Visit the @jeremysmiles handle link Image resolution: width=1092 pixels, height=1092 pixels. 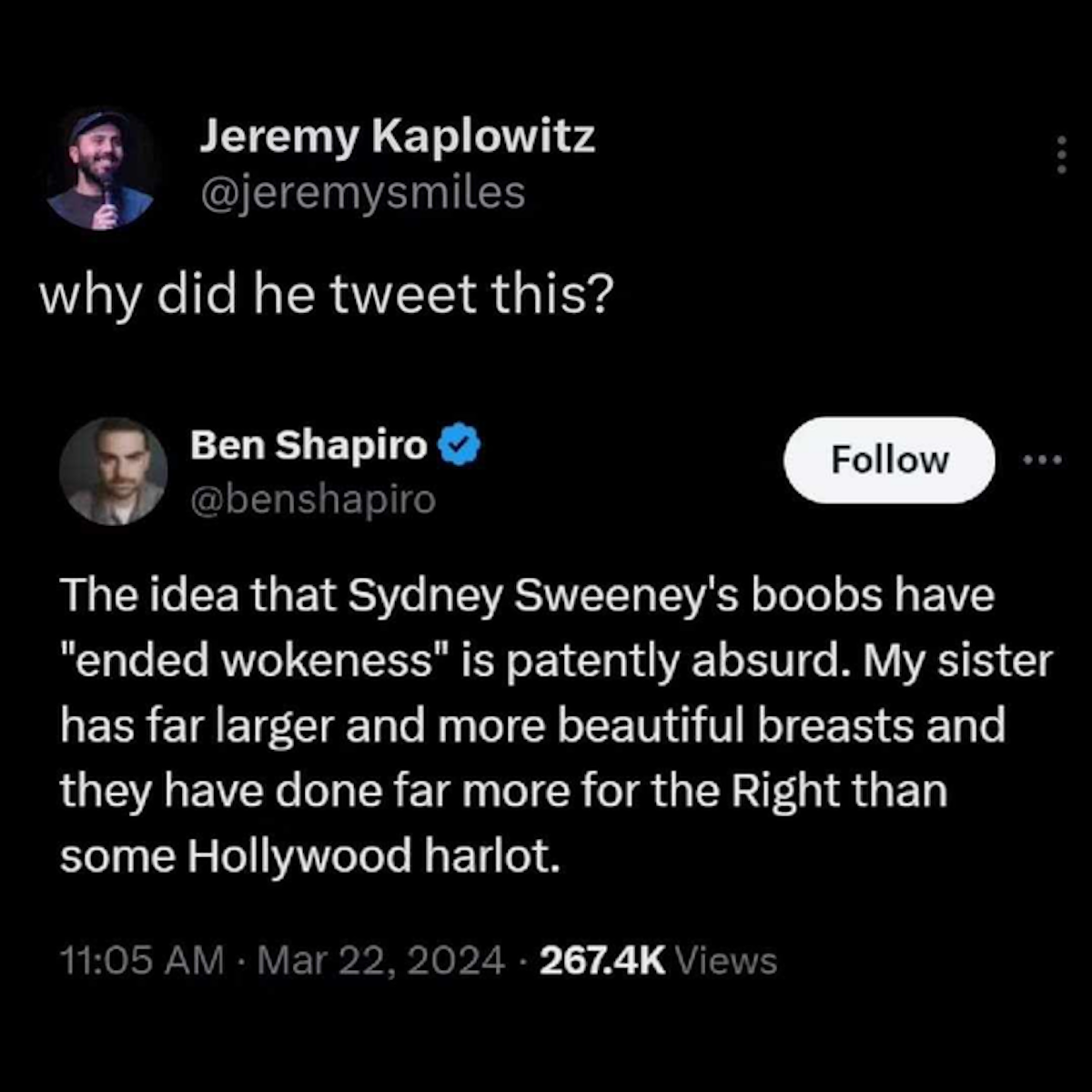pos(362,193)
